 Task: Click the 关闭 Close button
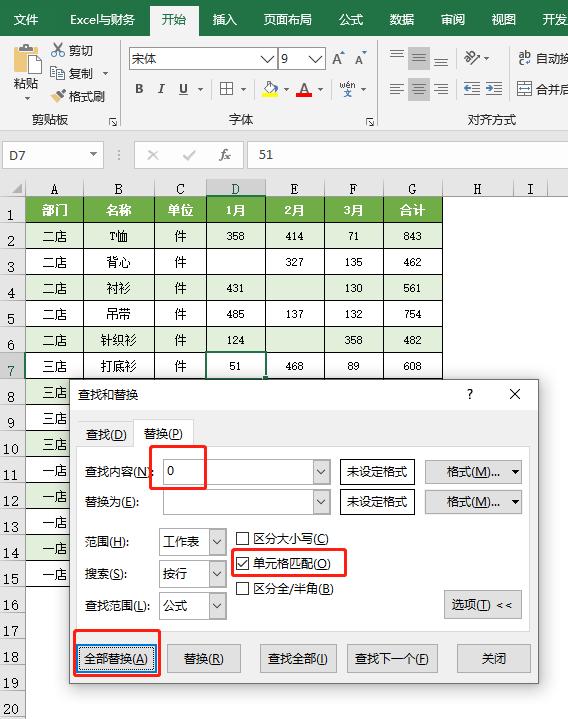click(494, 658)
